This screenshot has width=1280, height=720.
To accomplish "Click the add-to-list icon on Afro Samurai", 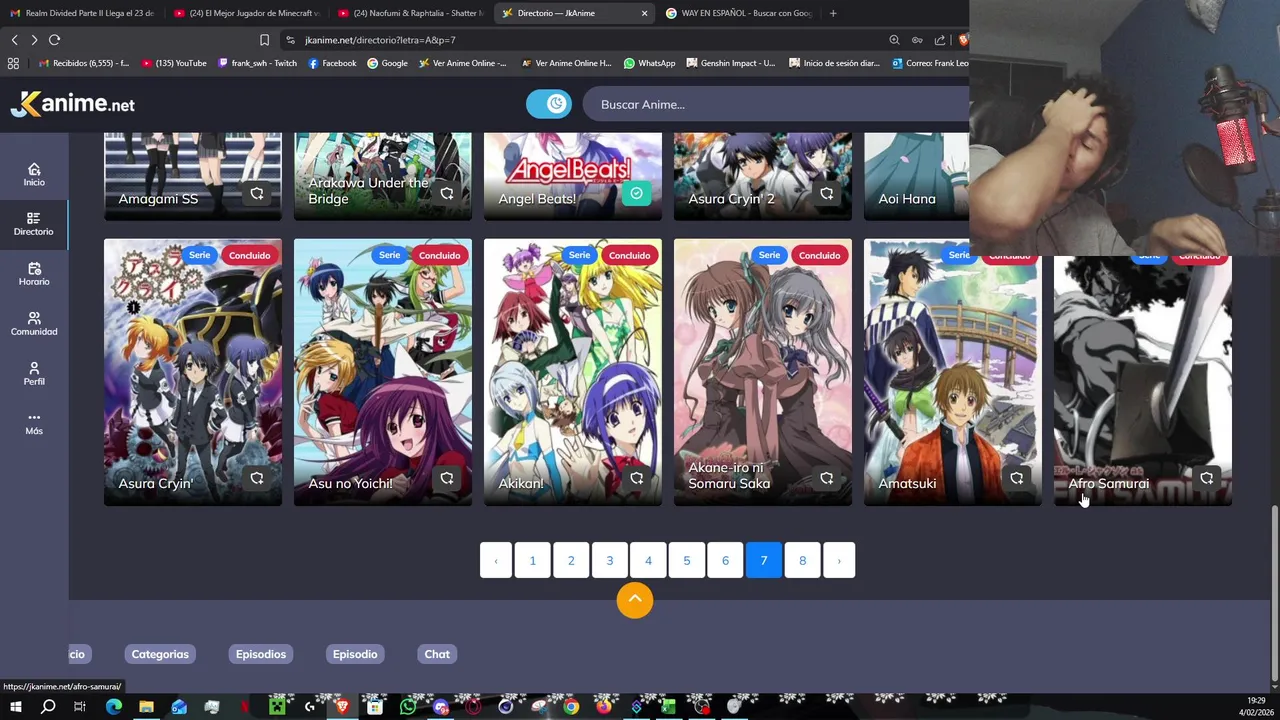I will (1207, 479).
